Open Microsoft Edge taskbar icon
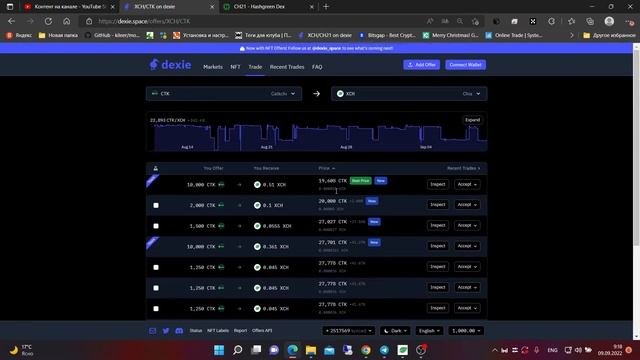The image size is (640, 360). (293, 350)
